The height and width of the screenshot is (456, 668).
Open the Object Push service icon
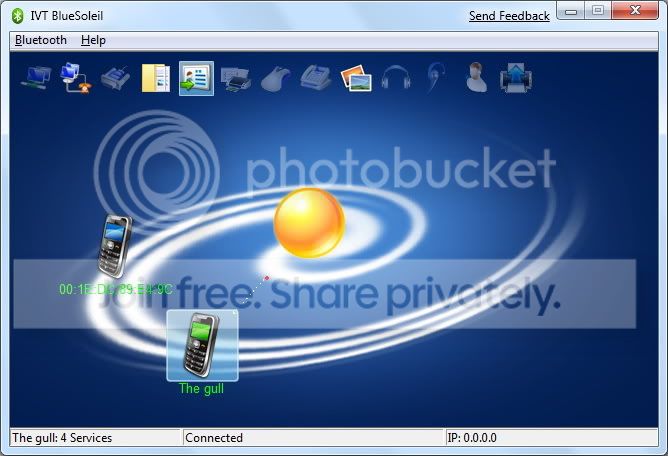(x=515, y=78)
